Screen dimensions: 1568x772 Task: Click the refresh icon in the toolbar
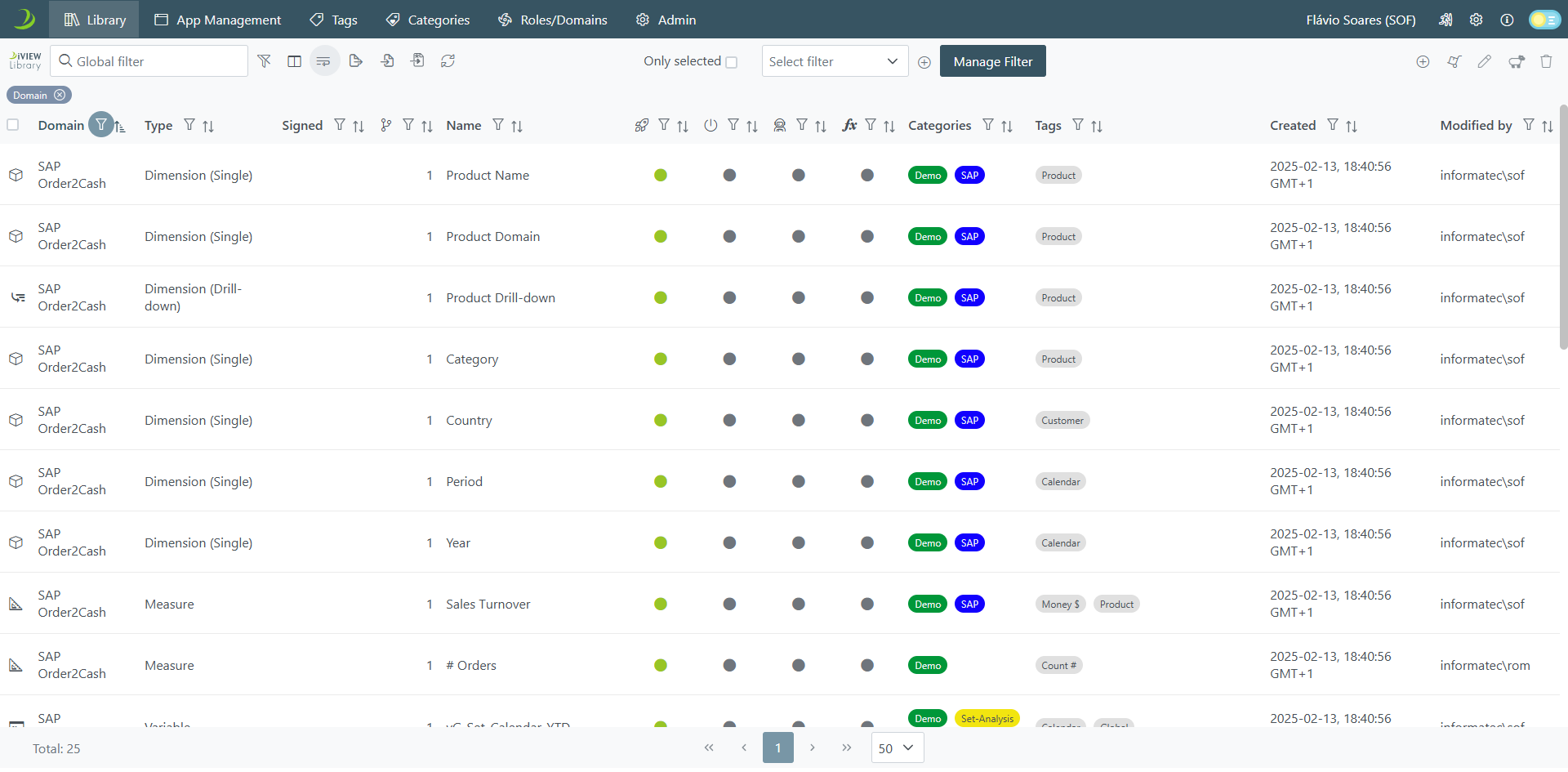pyautogui.click(x=448, y=61)
